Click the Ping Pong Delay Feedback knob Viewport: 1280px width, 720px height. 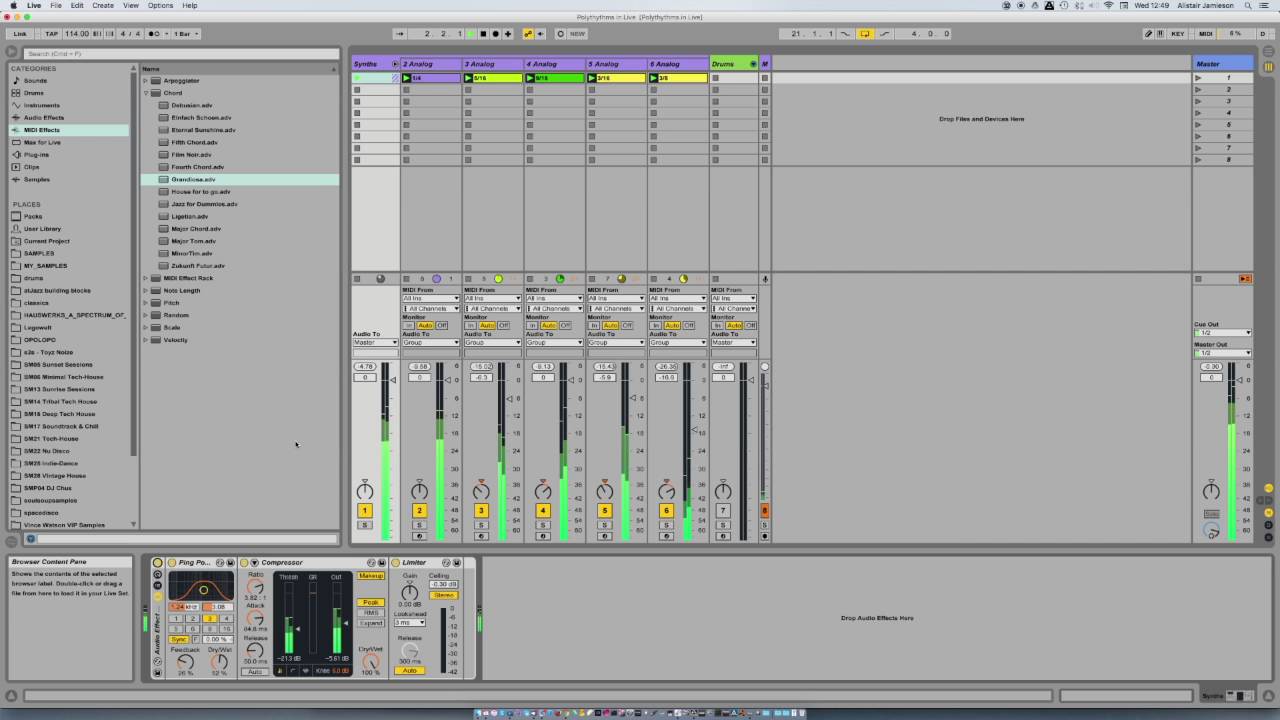click(185, 661)
